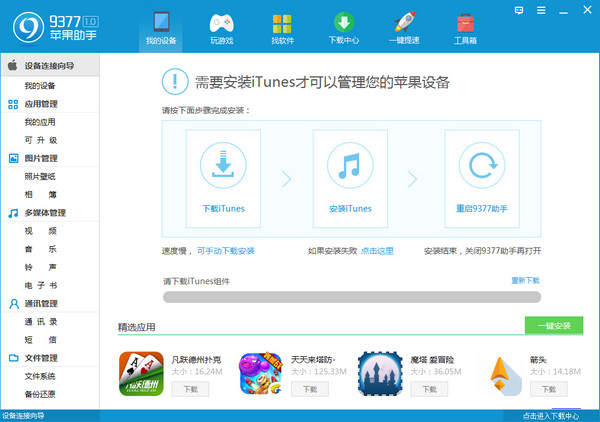This screenshot has height=422, width=600.
Task: Open 照片壁纸 in the sidebar
Action: (x=40, y=176)
